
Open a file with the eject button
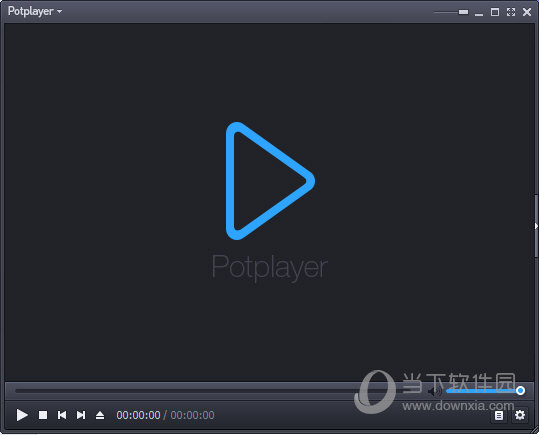pyautogui.click(x=100, y=415)
